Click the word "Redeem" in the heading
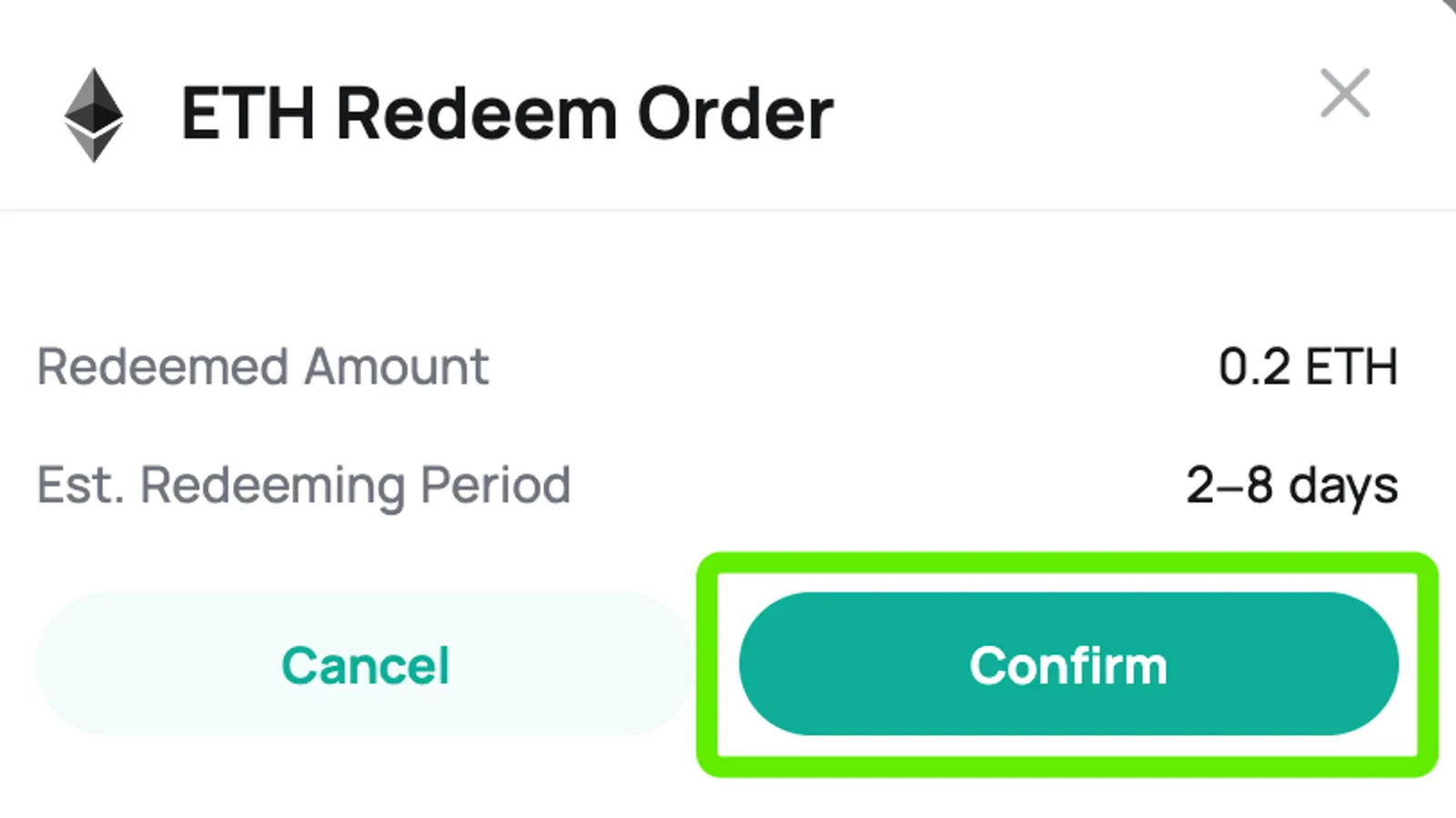The image size is (1456, 818). [477, 114]
